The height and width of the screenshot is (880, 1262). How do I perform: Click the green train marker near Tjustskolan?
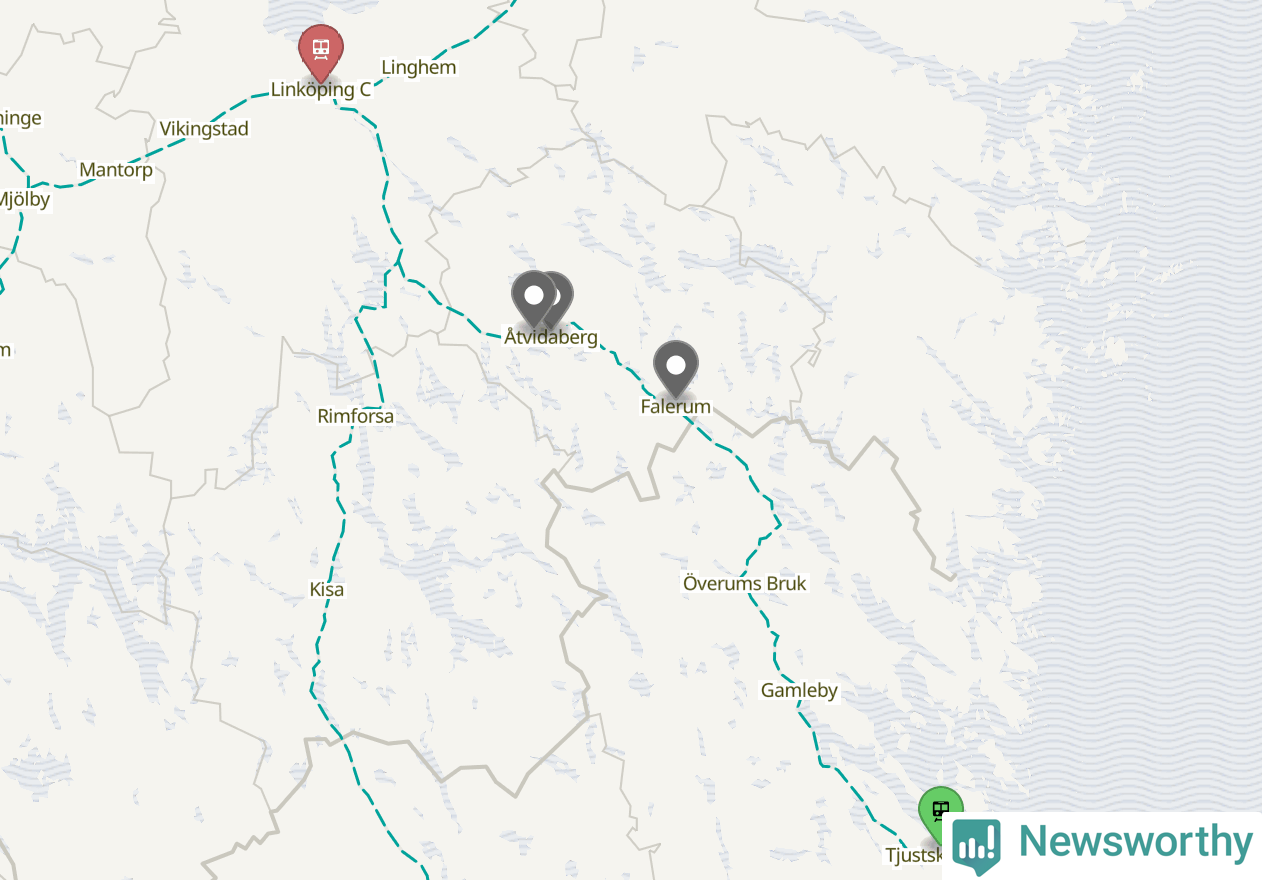click(x=940, y=812)
